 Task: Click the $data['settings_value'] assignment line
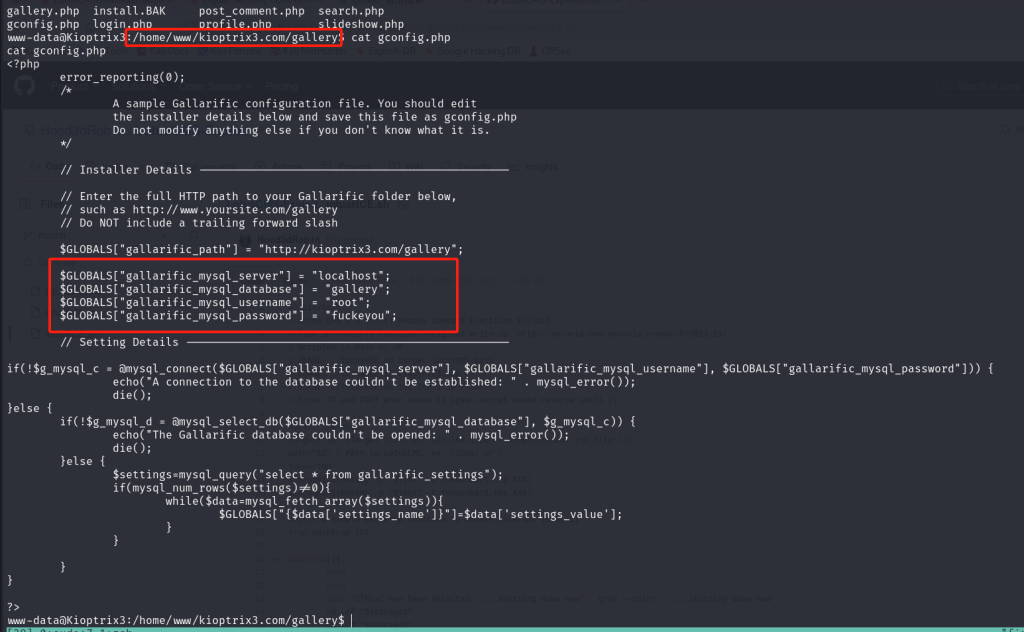click(421, 514)
